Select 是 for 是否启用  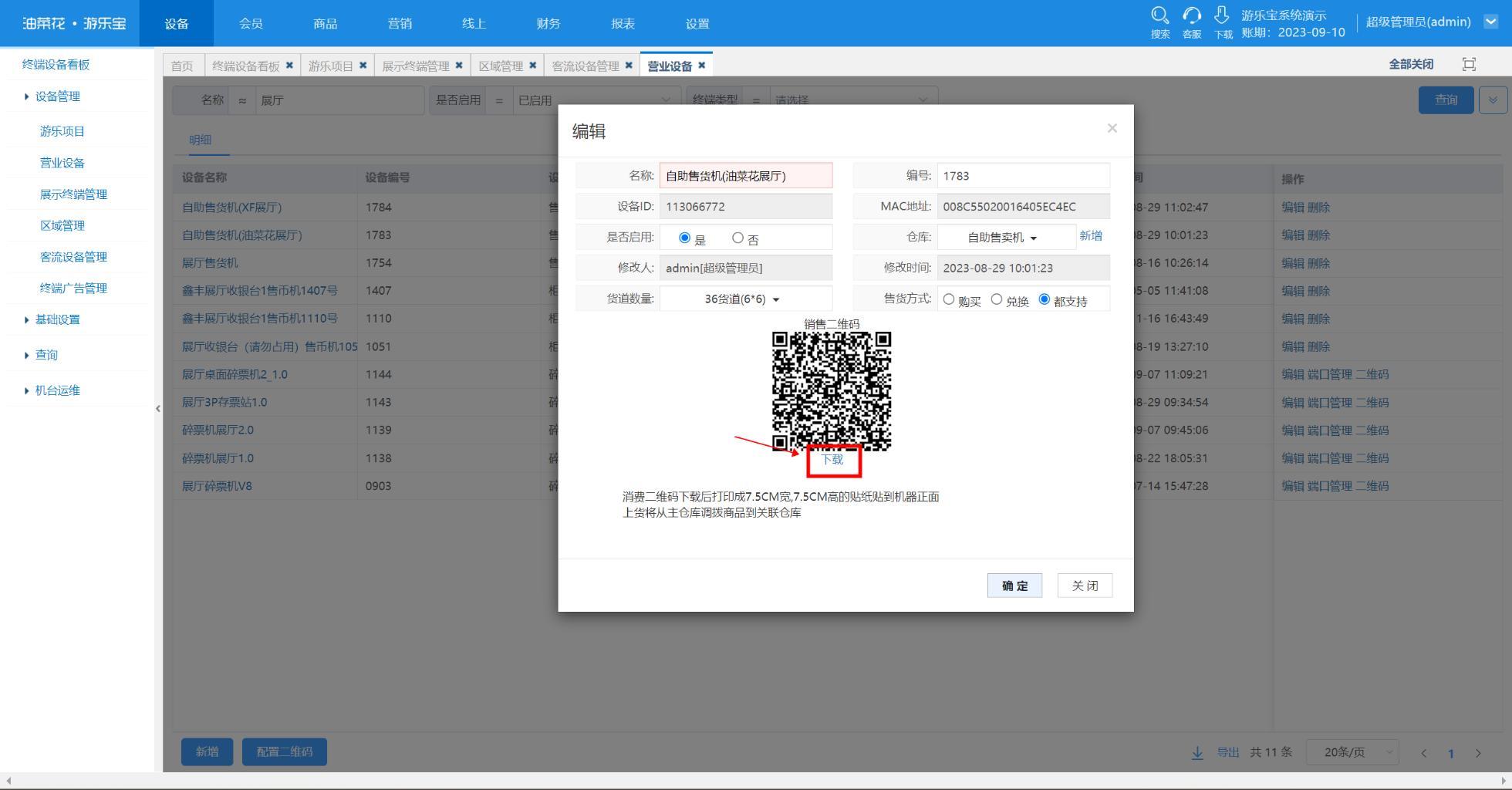click(684, 238)
